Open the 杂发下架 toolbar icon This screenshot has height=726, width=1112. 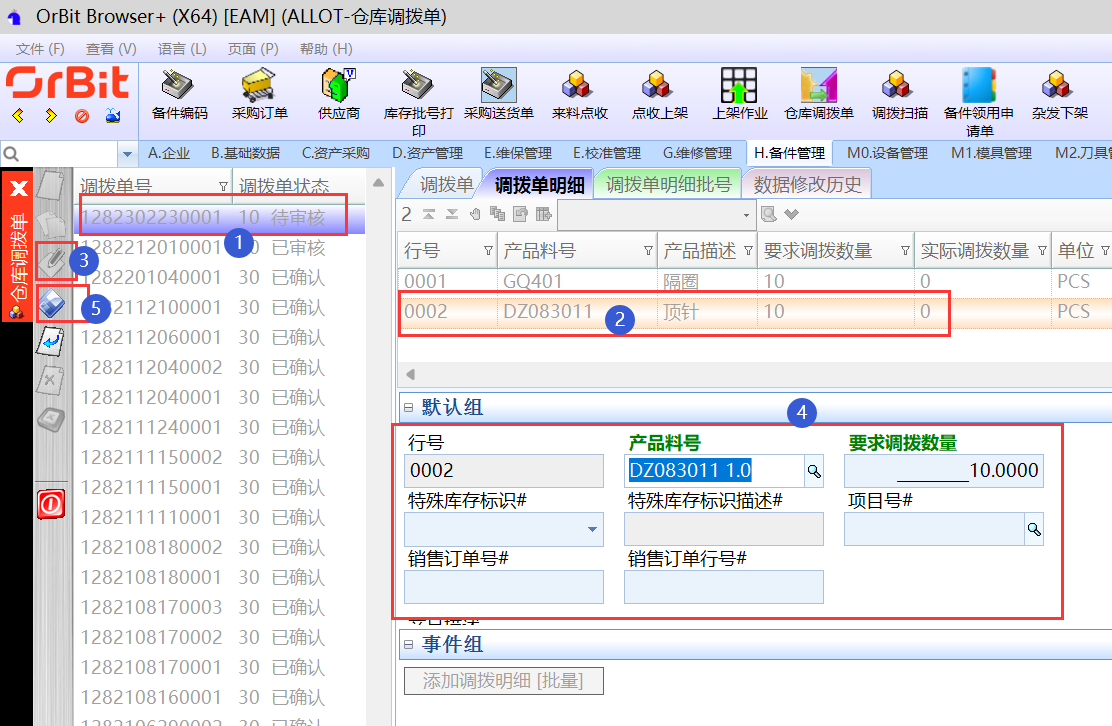tap(1057, 85)
